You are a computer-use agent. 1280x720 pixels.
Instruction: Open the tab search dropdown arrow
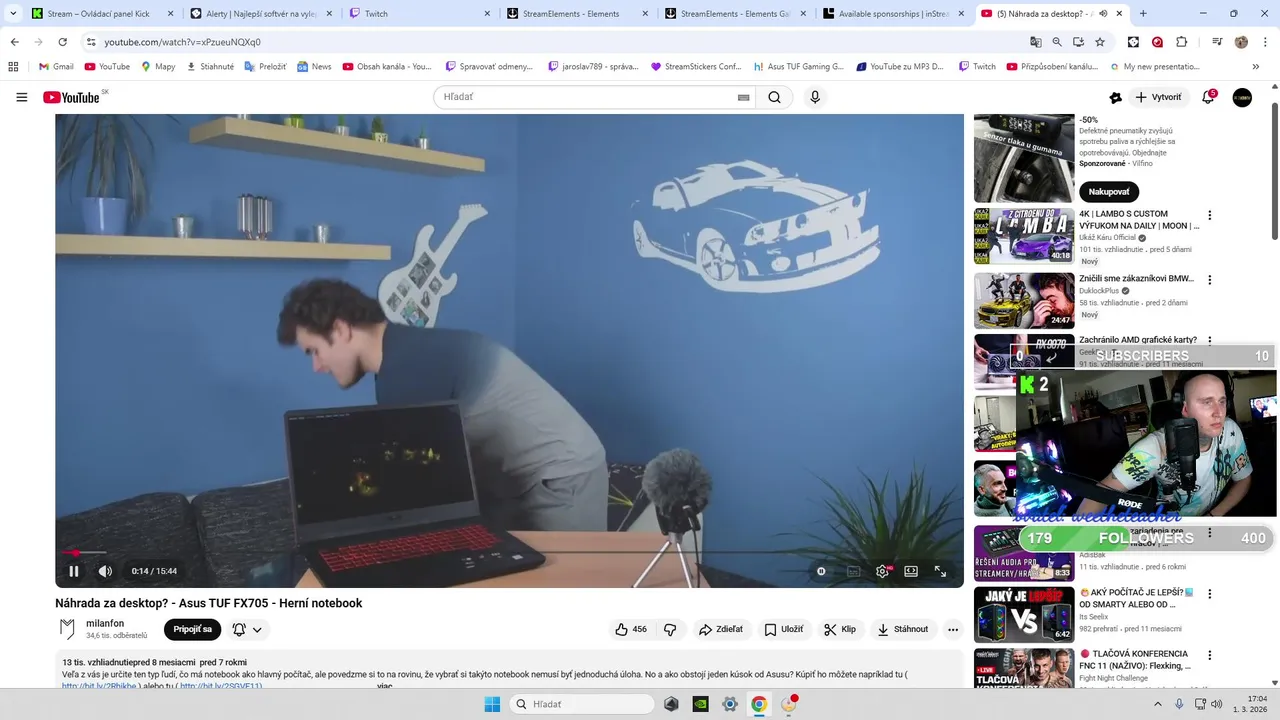(11, 14)
